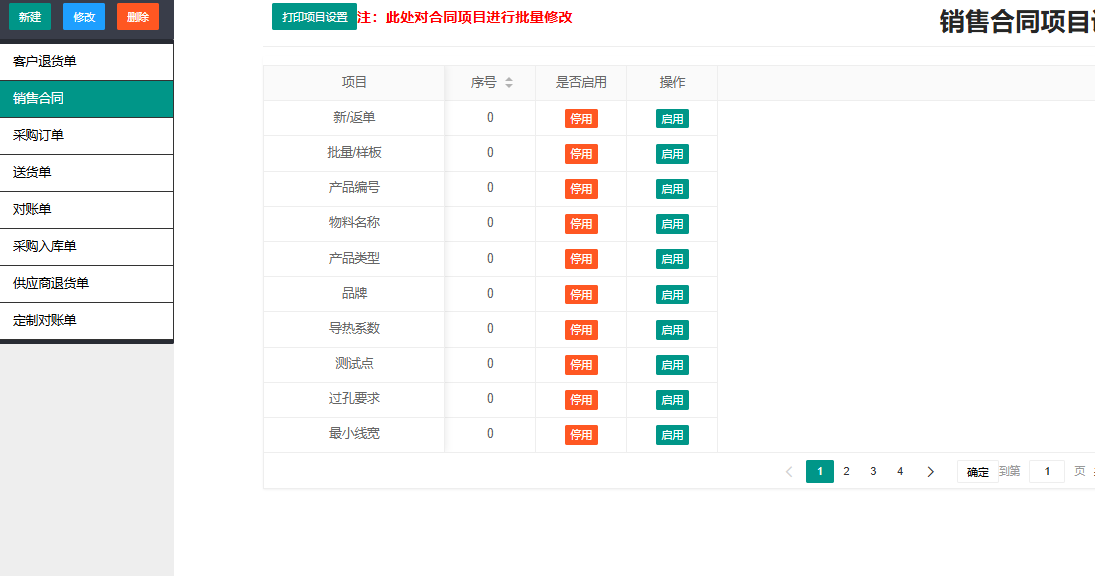The height and width of the screenshot is (576, 1095).
Task: Navigate to 对账单
Action: pyautogui.click(x=87, y=209)
